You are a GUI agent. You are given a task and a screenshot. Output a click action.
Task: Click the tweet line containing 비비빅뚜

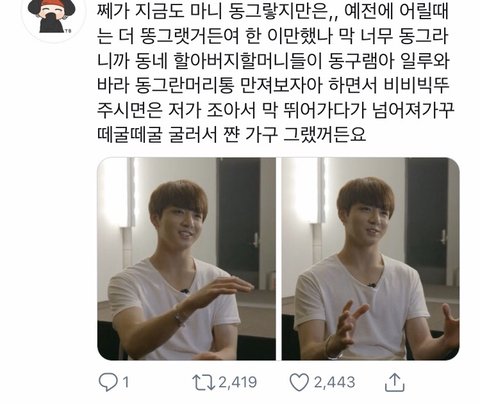[273, 85]
